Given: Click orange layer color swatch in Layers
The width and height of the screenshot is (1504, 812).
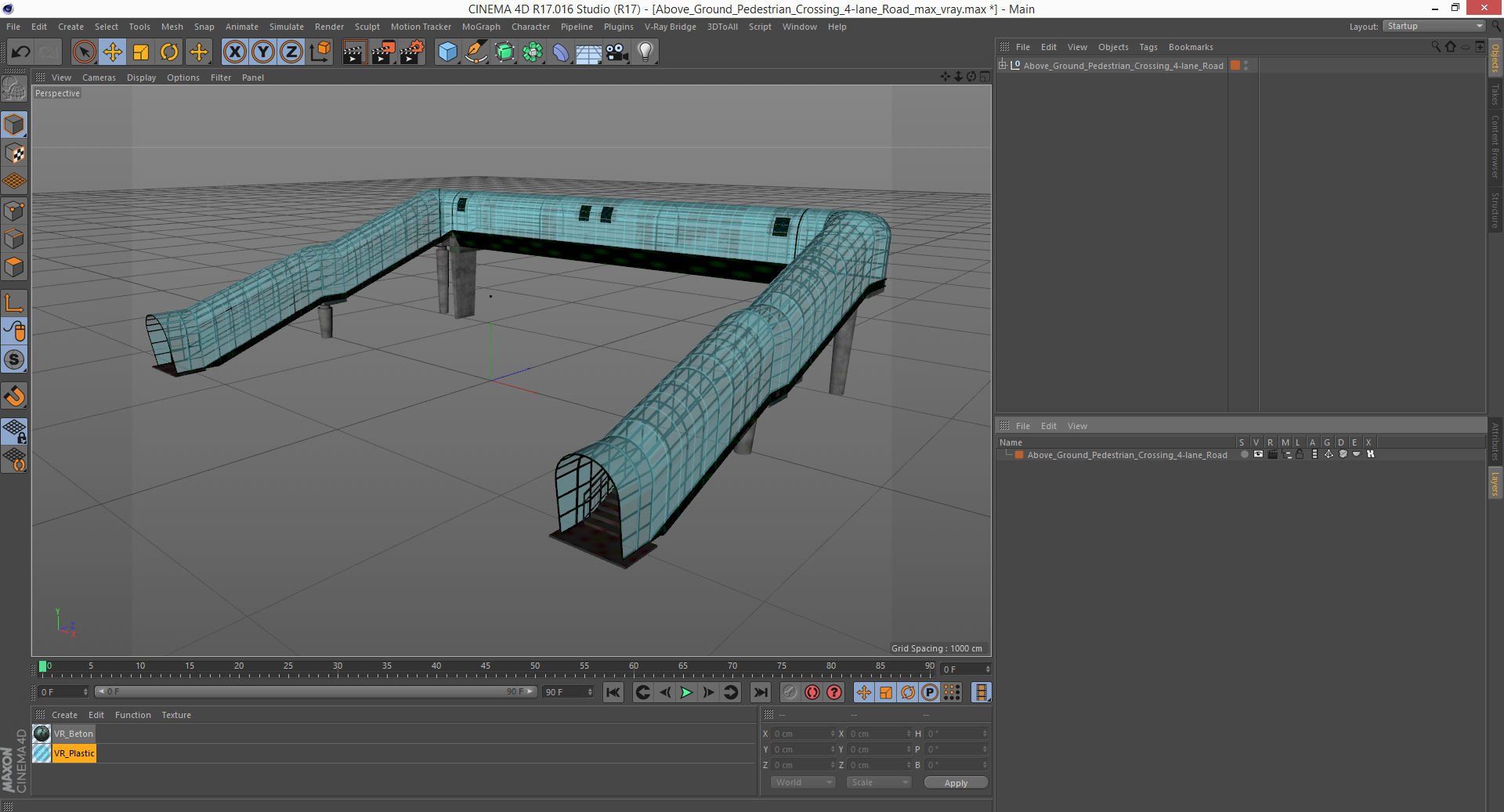Looking at the screenshot, I should tap(1019, 455).
